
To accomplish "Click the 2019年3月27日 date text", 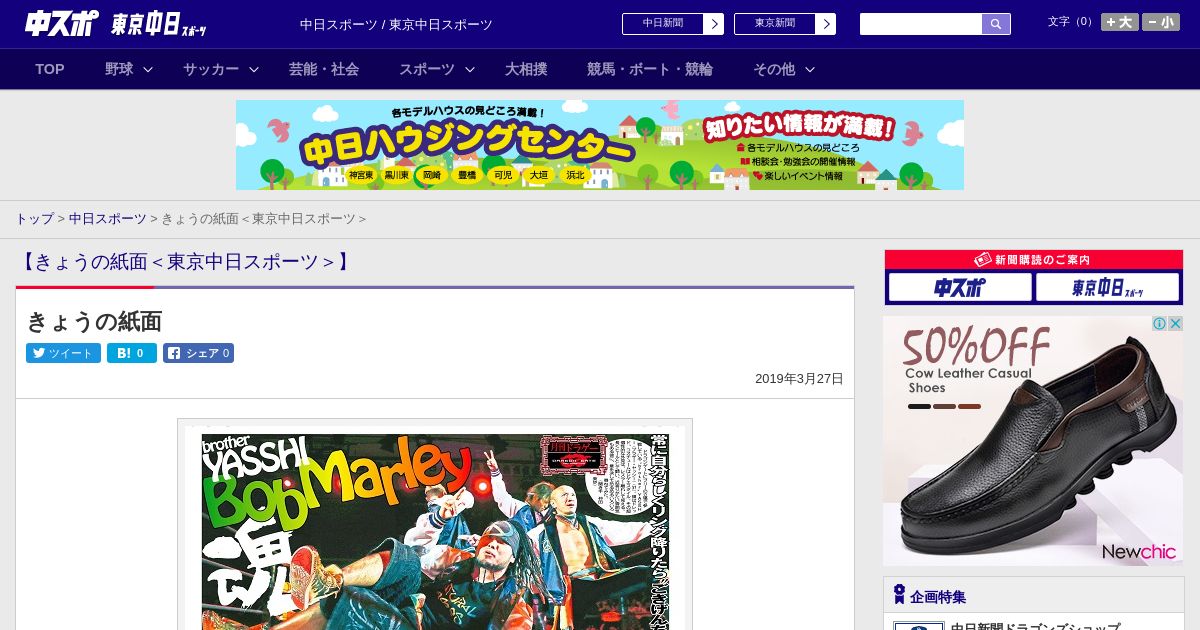I will point(799,379).
